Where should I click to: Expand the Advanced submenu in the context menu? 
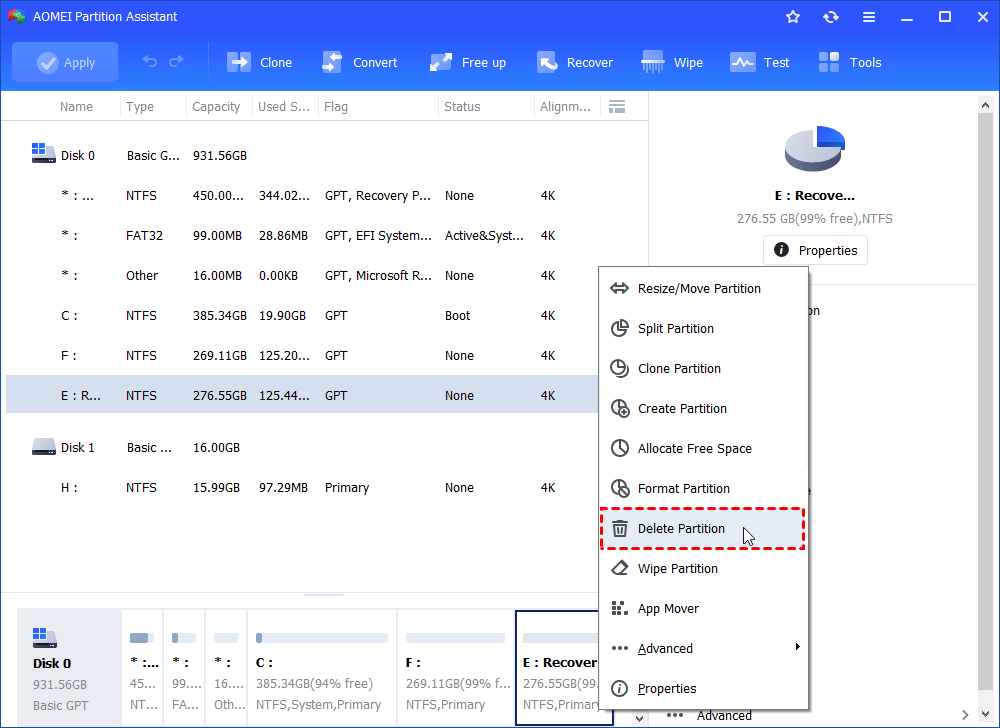(x=666, y=648)
